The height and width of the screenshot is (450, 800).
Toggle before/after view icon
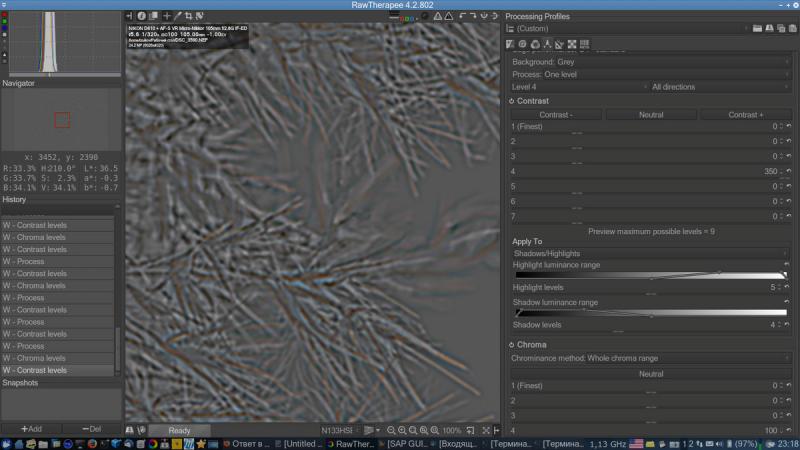[153, 16]
